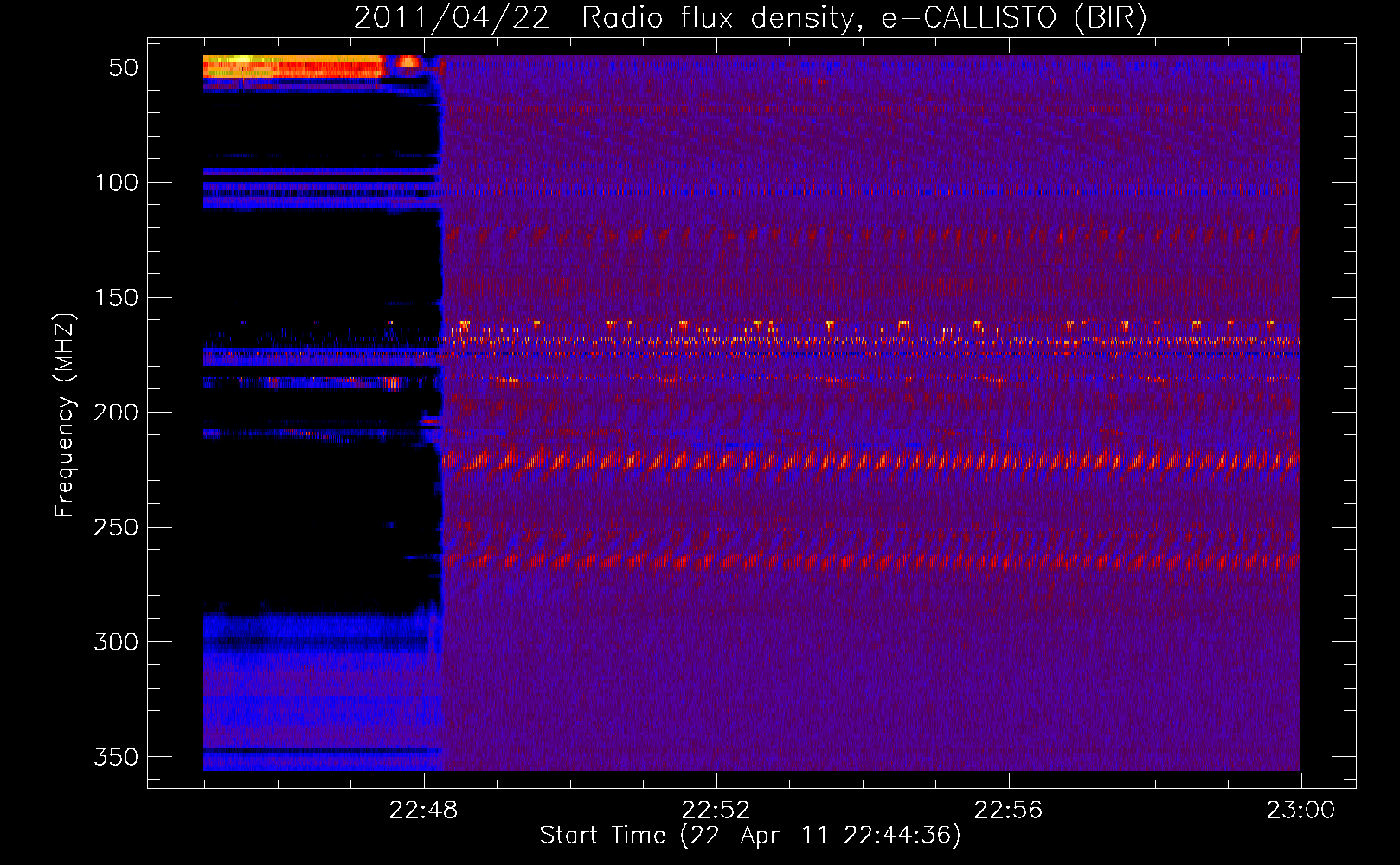Screen dimensions: 1400x865
Task: Click the 350 frequency tick label
Action: [x=116, y=757]
